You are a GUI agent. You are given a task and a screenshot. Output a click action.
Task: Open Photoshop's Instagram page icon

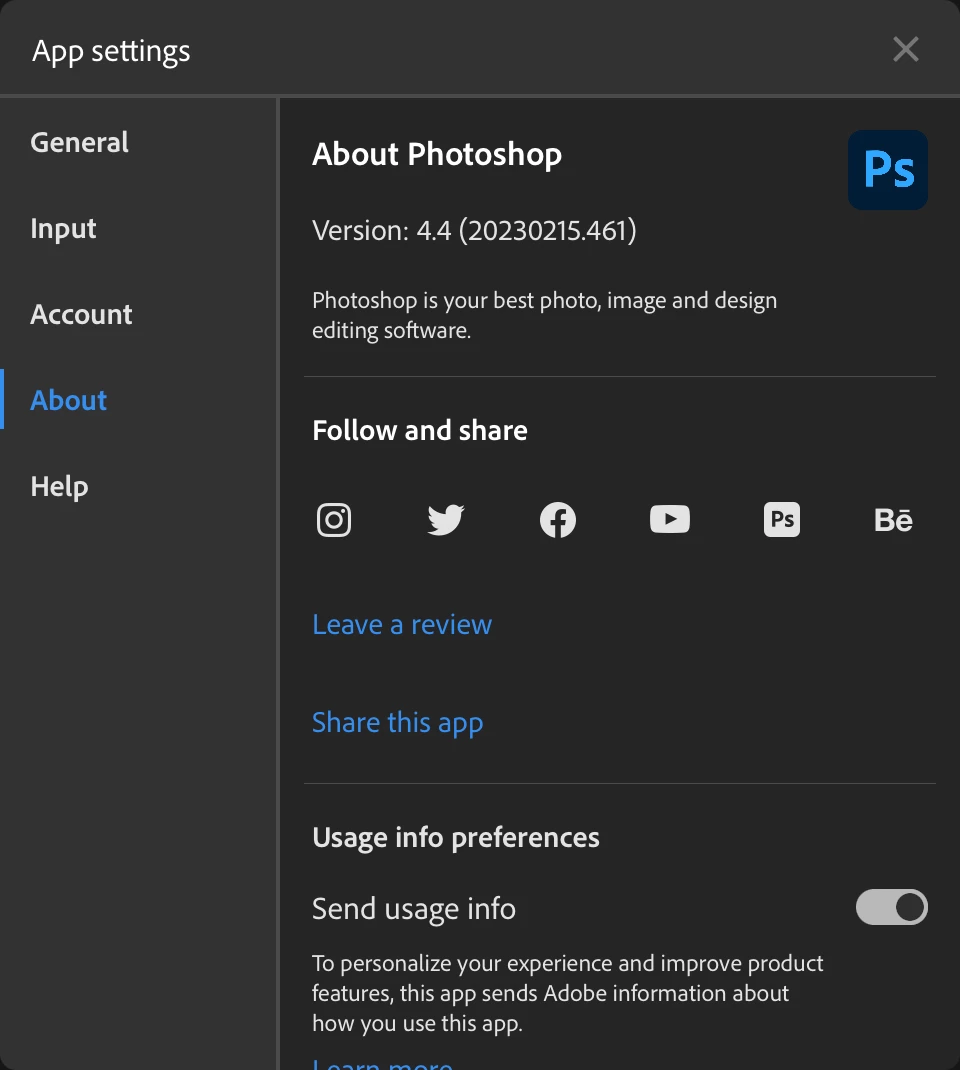point(334,520)
